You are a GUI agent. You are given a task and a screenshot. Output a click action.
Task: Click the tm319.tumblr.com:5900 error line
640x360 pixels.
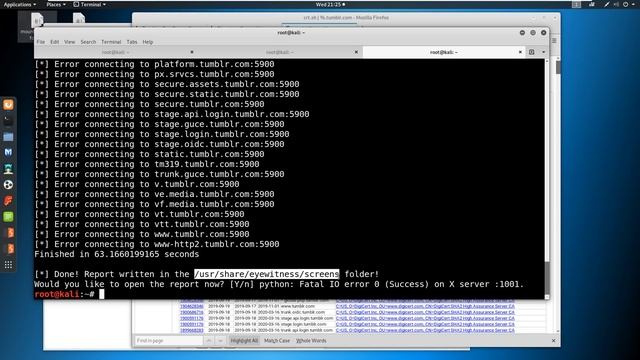click(147, 164)
